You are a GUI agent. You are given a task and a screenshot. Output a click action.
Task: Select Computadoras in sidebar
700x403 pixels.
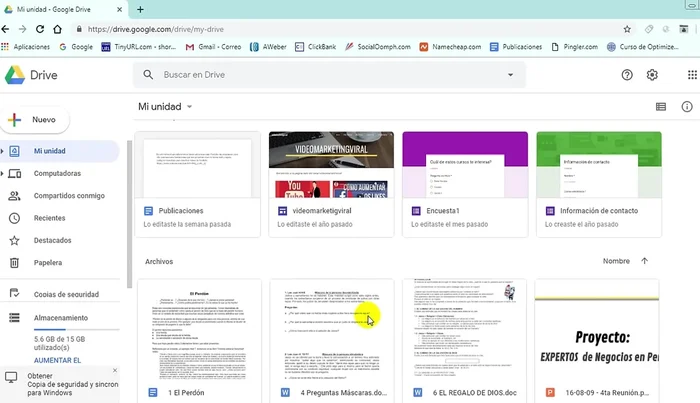[59, 173]
